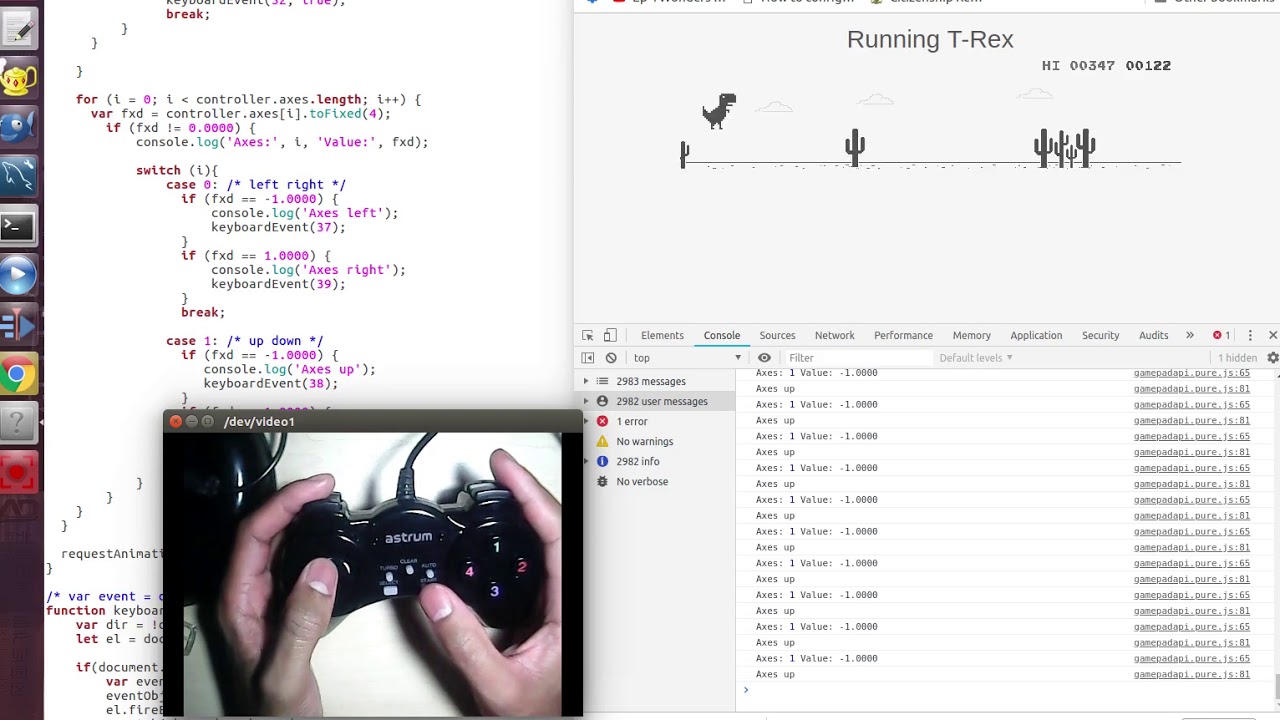Image resolution: width=1280 pixels, height=720 pixels.
Task: Close the /dev/video1 window
Action: tap(175, 422)
